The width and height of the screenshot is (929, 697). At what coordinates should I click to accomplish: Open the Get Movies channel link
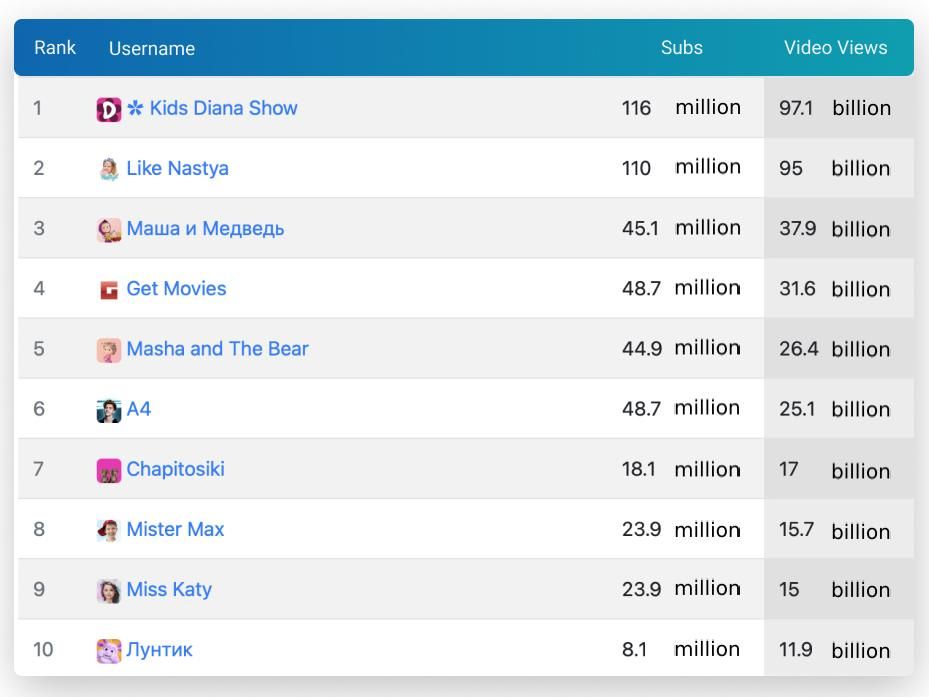click(x=176, y=288)
